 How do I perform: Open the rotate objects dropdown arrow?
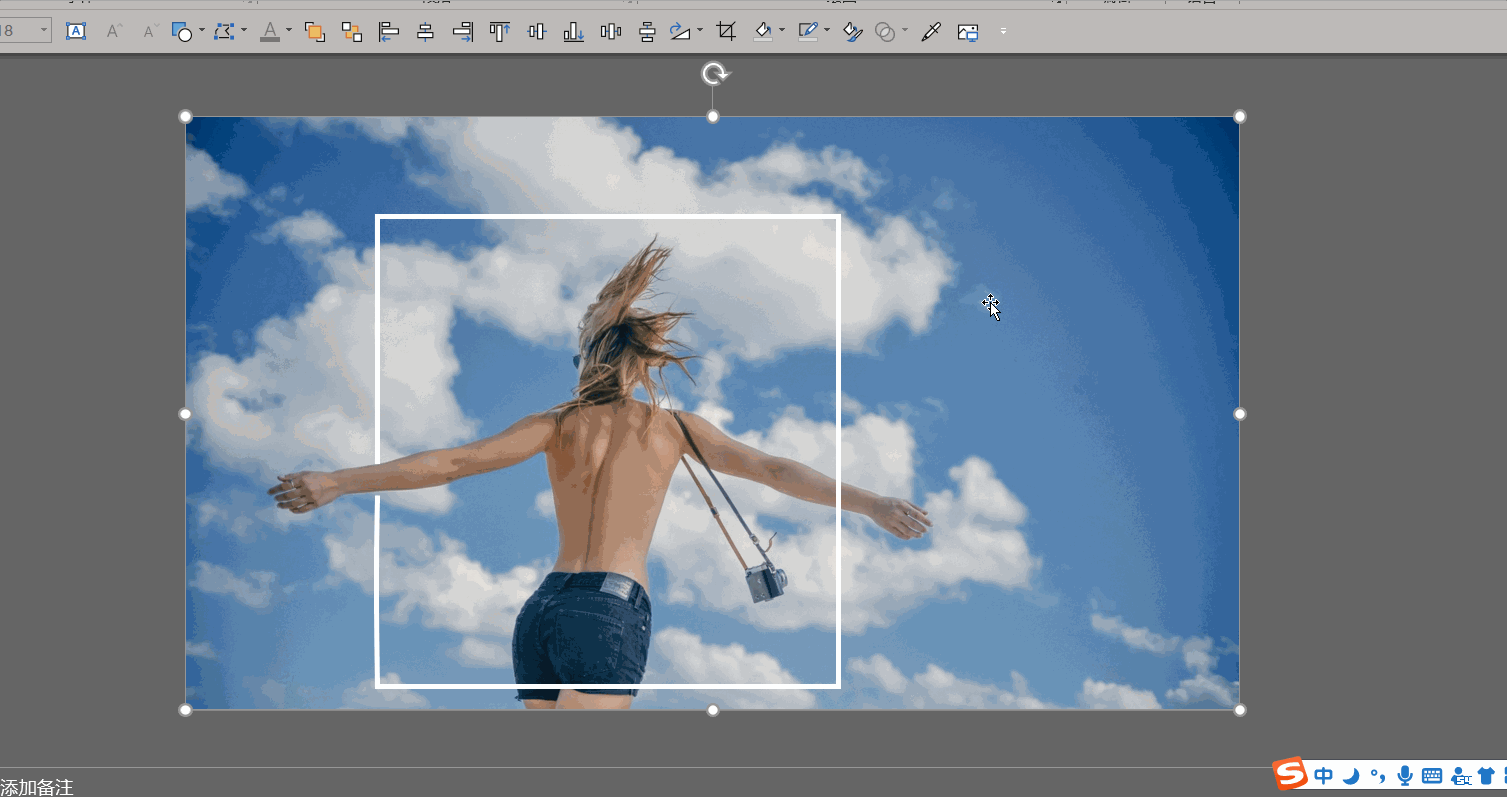click(x=699, y=31)
